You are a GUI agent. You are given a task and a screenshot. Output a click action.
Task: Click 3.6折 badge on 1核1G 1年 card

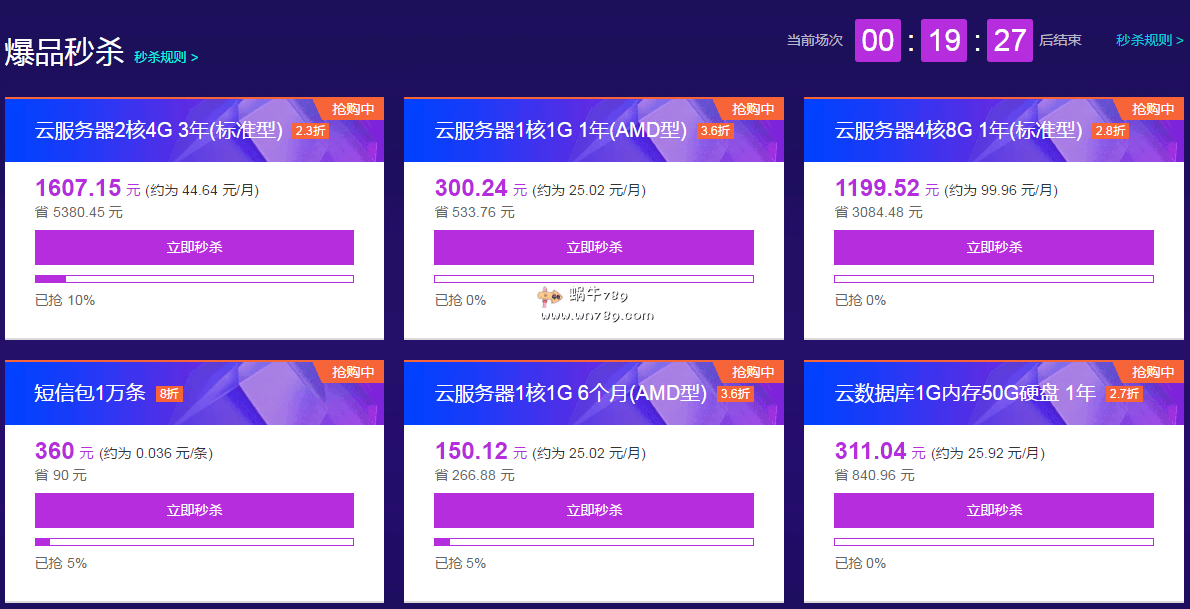[x=715, y=131]
